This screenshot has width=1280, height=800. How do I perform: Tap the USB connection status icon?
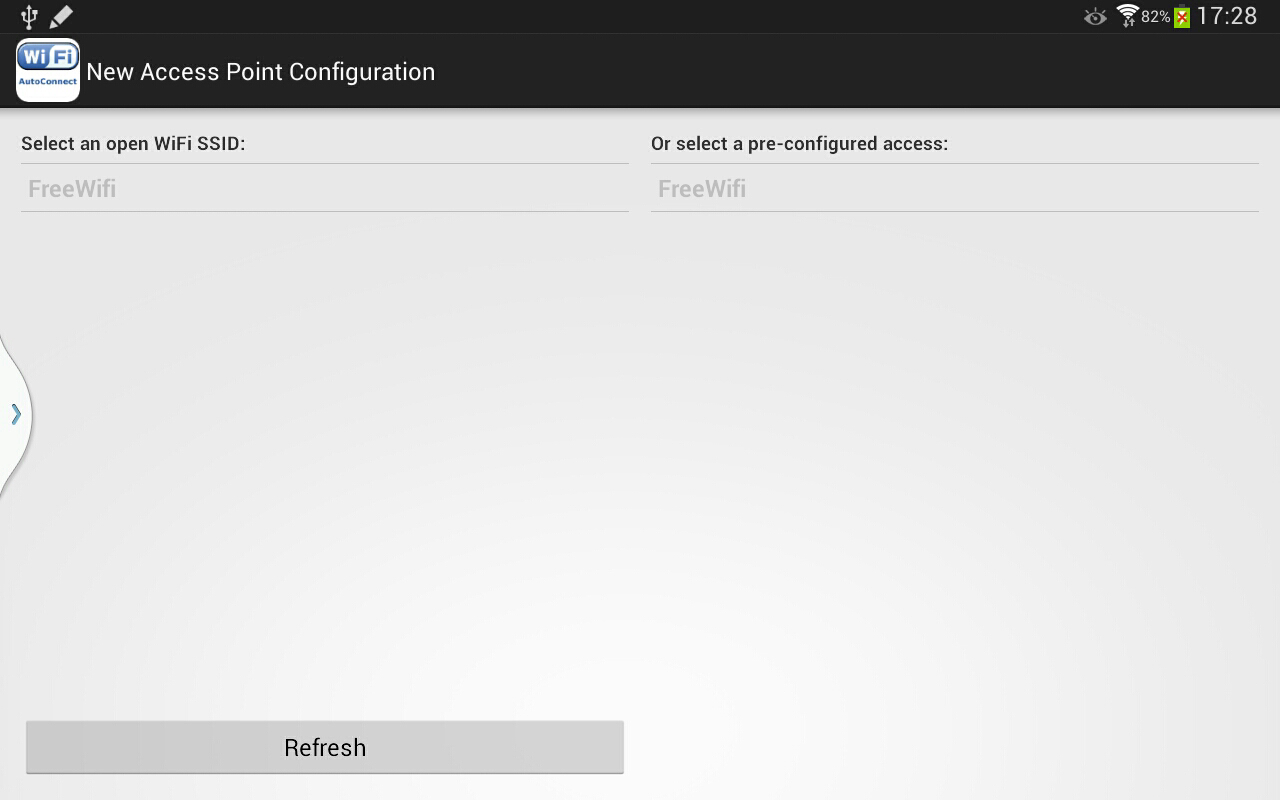[29, 16]
